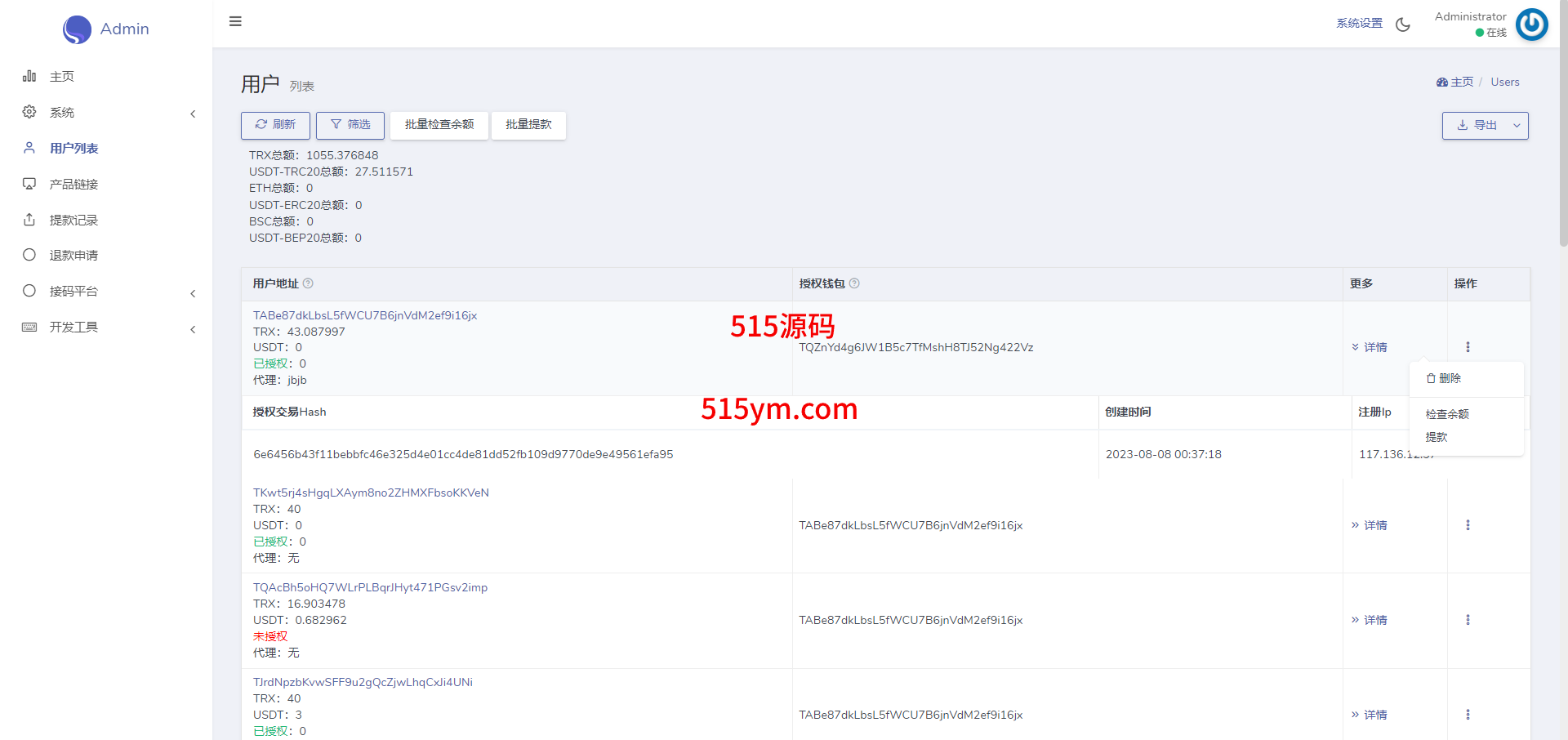Collapse 详情 for the first user row
The image size is (1568, 740).
point(1370,347)
